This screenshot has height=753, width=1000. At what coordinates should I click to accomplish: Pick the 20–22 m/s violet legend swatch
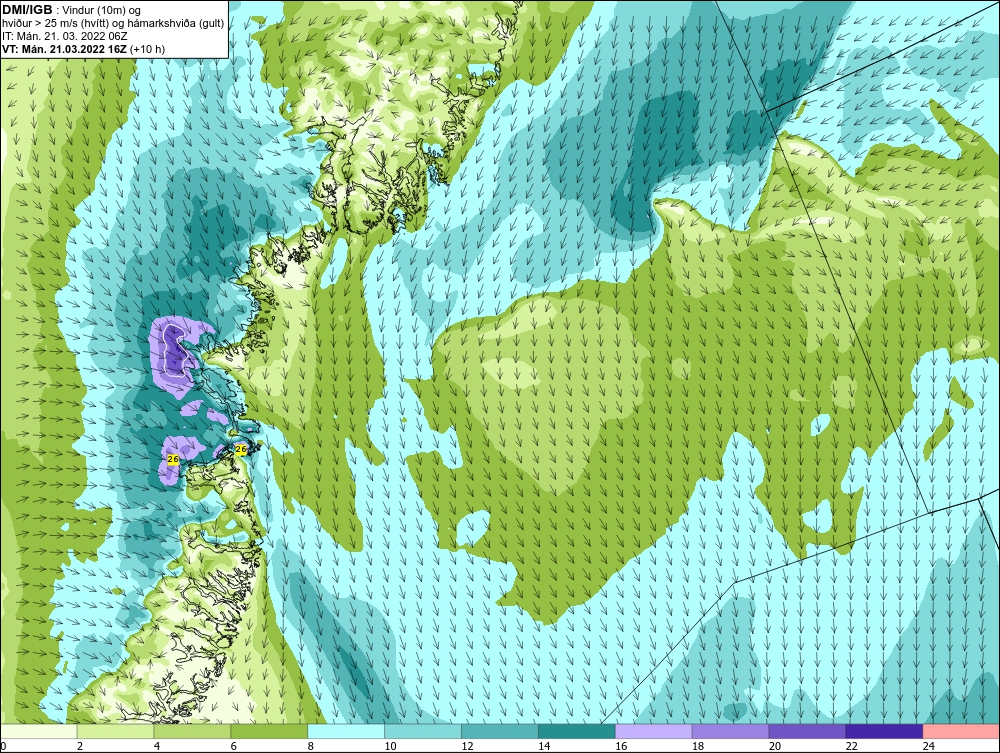tap(807, 731)
